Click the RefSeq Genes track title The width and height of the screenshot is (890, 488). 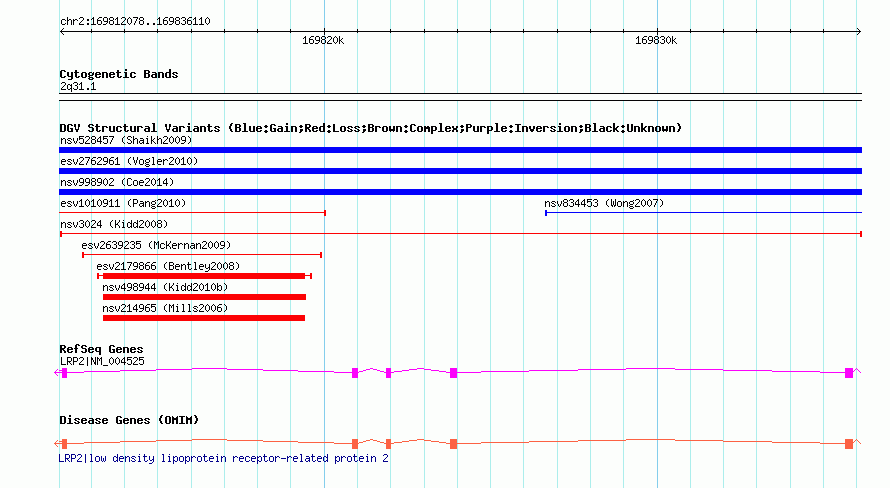(101, 349)
